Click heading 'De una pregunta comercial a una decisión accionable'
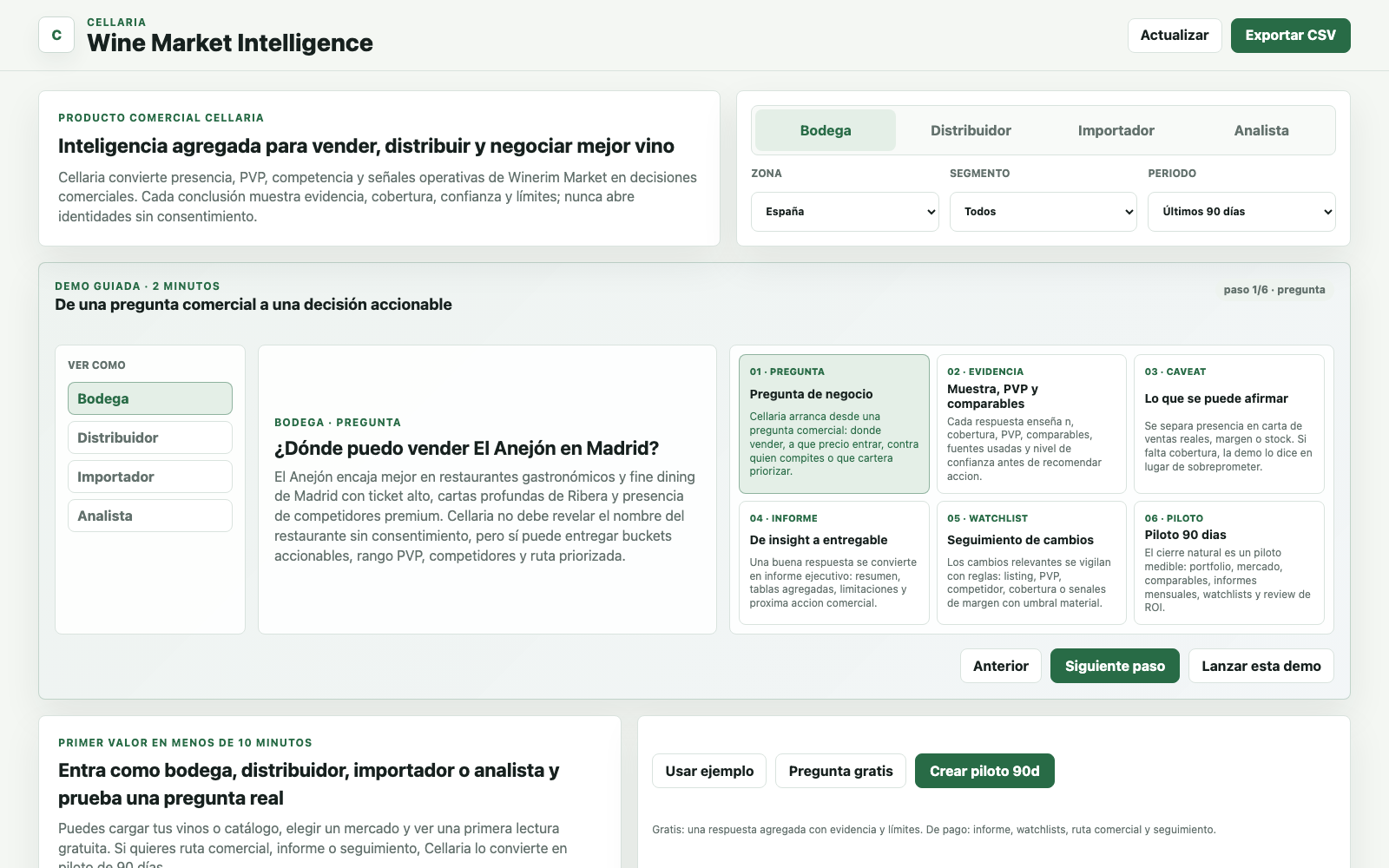The height and width of the screenshot is (868, 1389). [253, 305]
